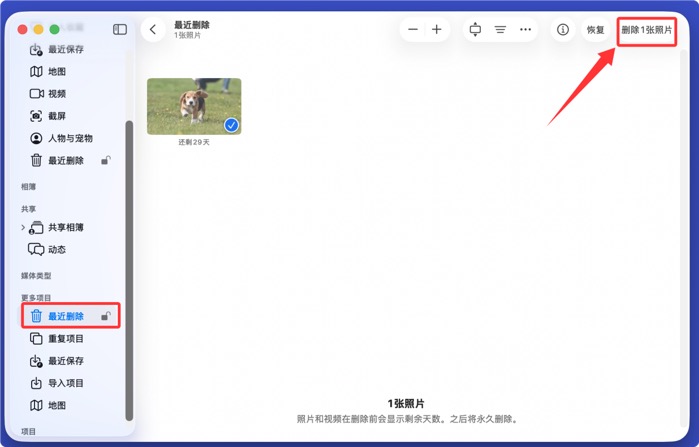Open the three-dot more options menu
699x447 pixels.
click(526, 30)
